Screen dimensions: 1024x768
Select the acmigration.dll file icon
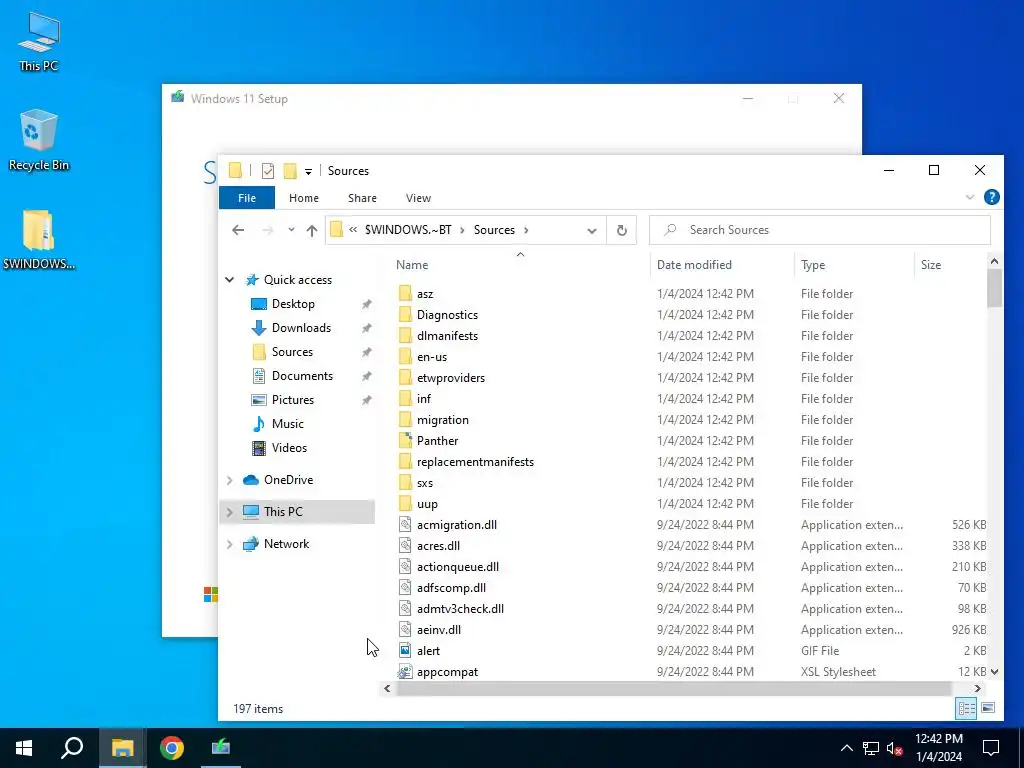(405, 525)
